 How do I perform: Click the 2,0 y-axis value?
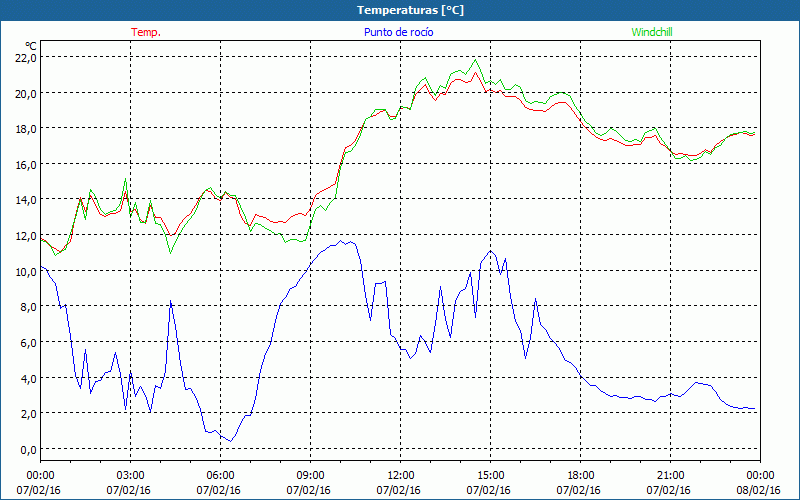coord(29,414)
